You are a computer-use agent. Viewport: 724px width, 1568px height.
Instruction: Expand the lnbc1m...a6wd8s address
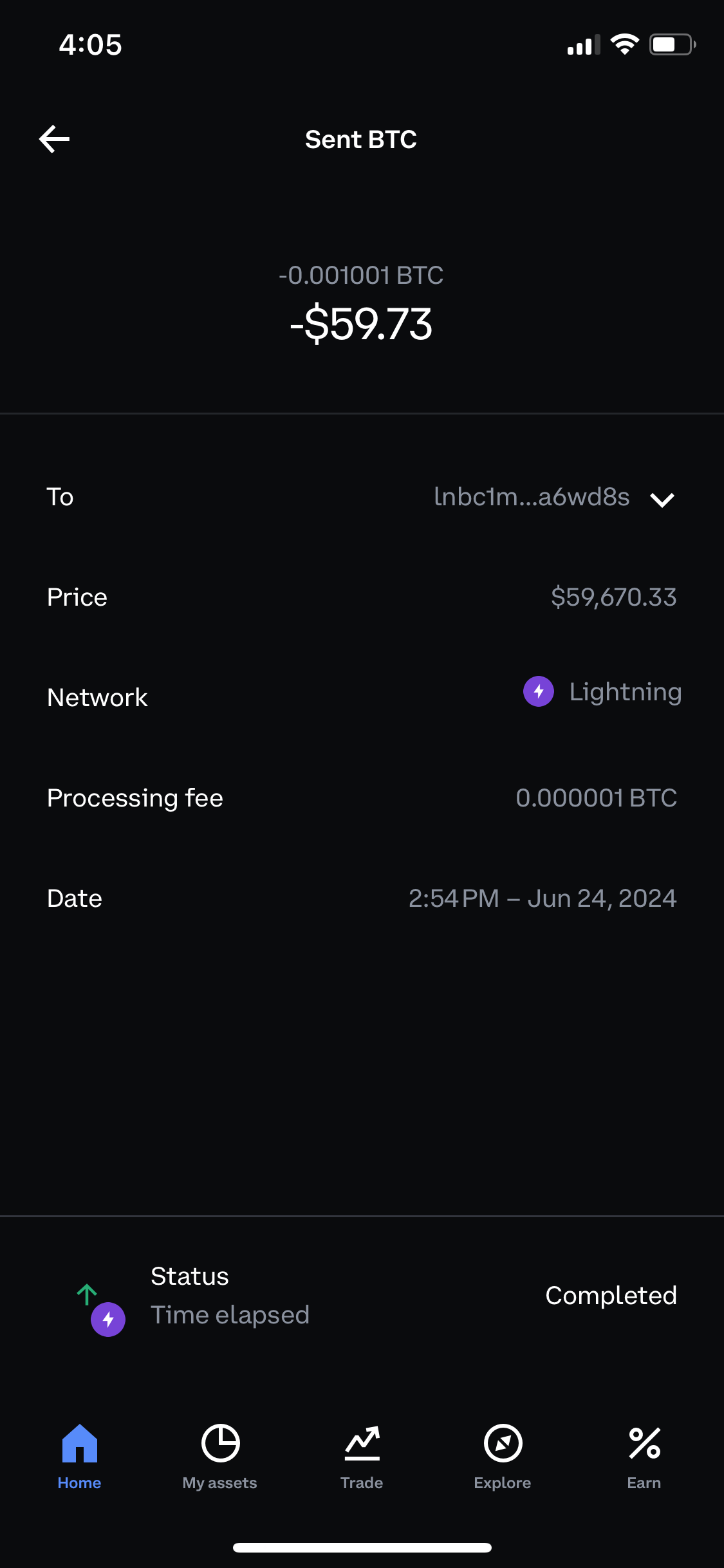point(532,497)
